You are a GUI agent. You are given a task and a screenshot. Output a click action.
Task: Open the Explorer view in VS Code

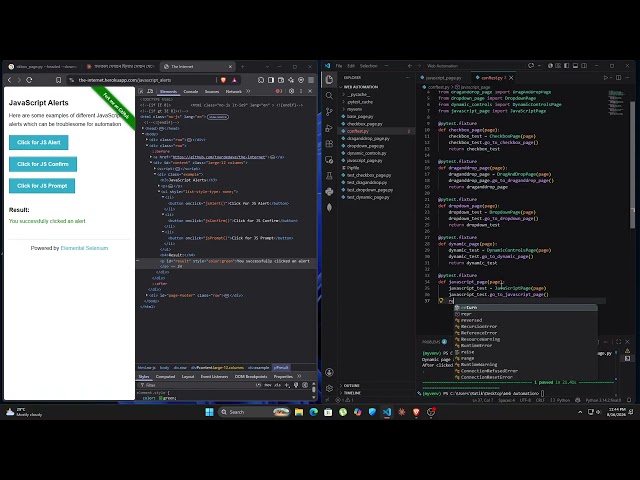[329, 80]
